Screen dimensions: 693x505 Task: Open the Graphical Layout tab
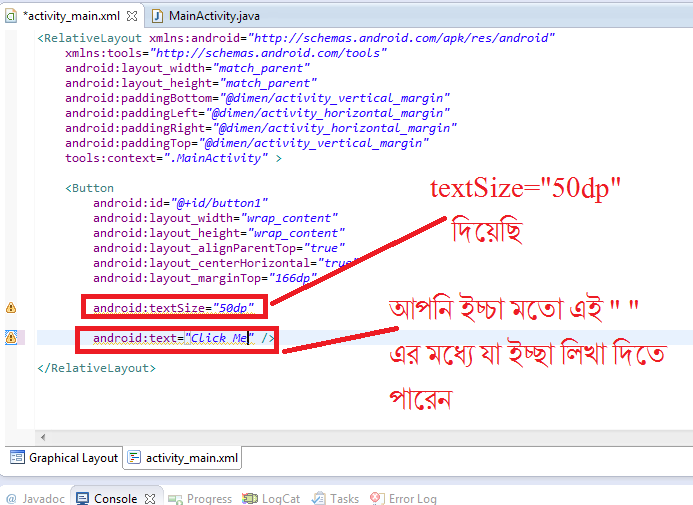click(x=64, y=458)
